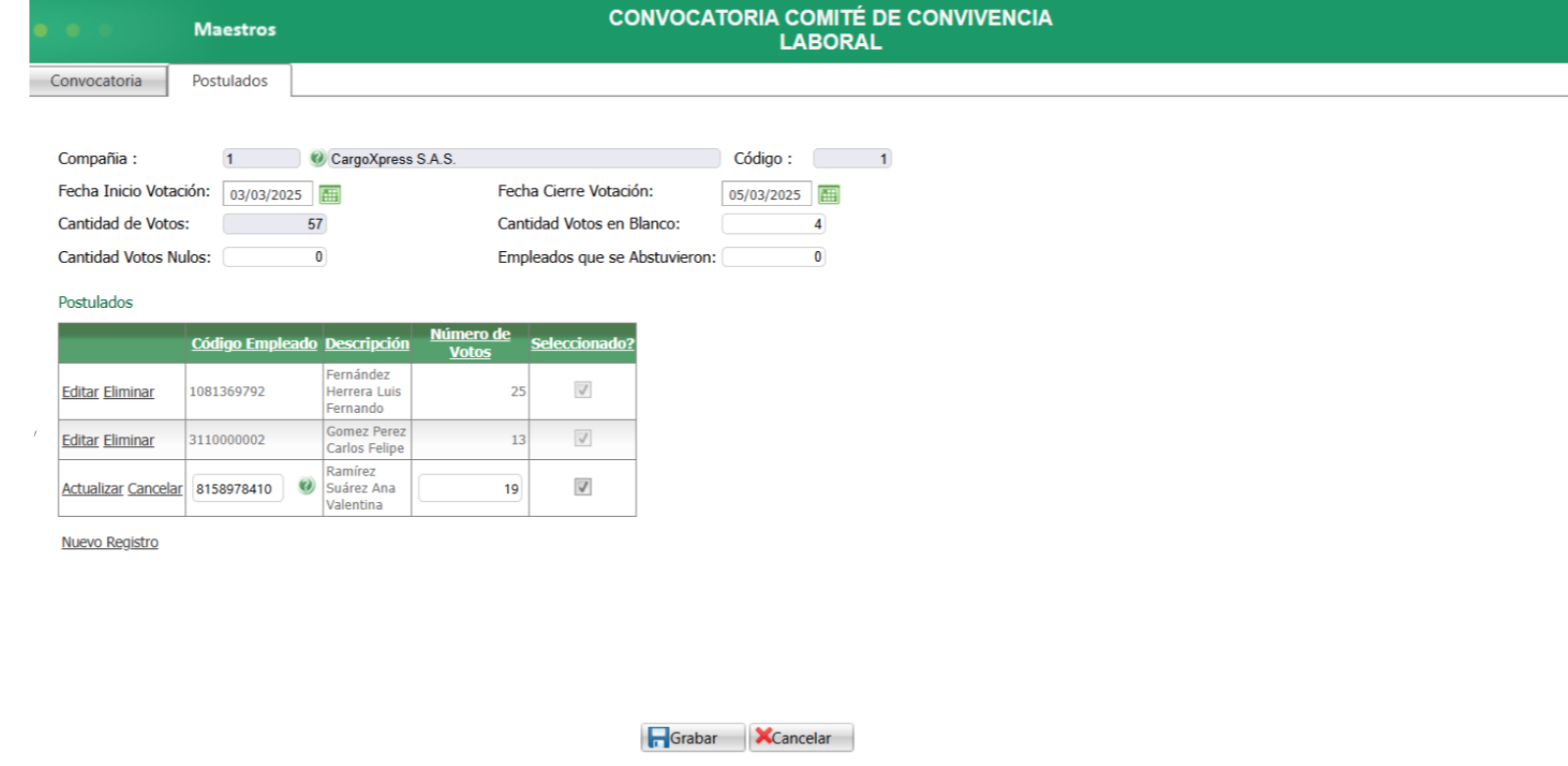Sort by Número de Votos column header
Screen dimensions: 1568x766
470,343
